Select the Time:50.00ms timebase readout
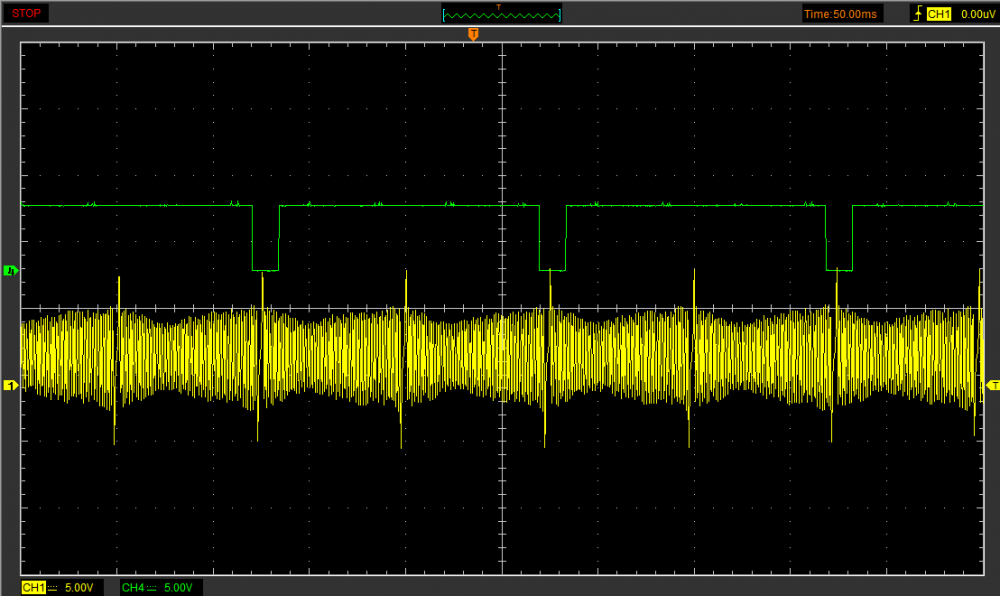Image resolution: width=1000 pixels, height=596 pixels. click(x=842, y=14)
